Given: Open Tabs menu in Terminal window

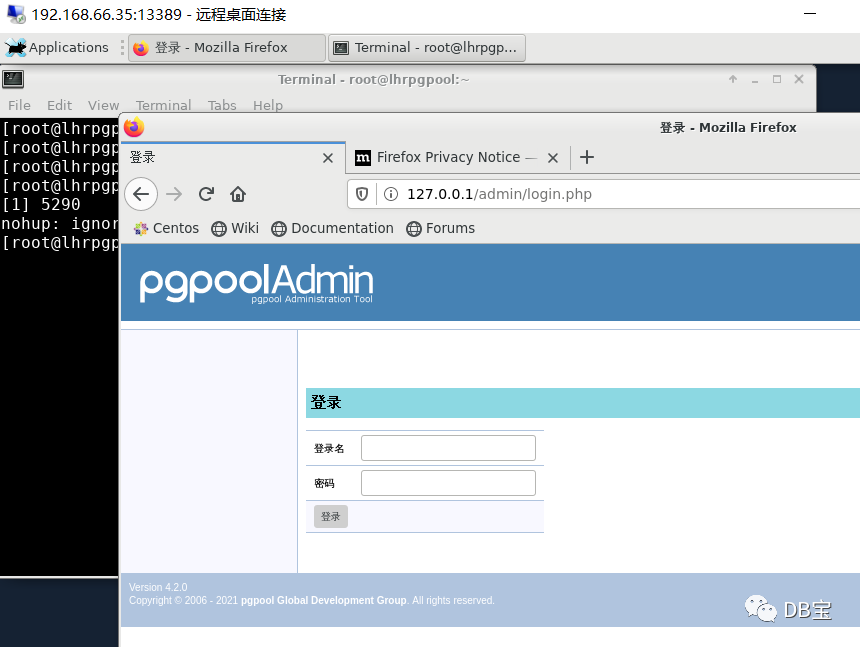Looking at the screenshot, I should click(222, 105).
